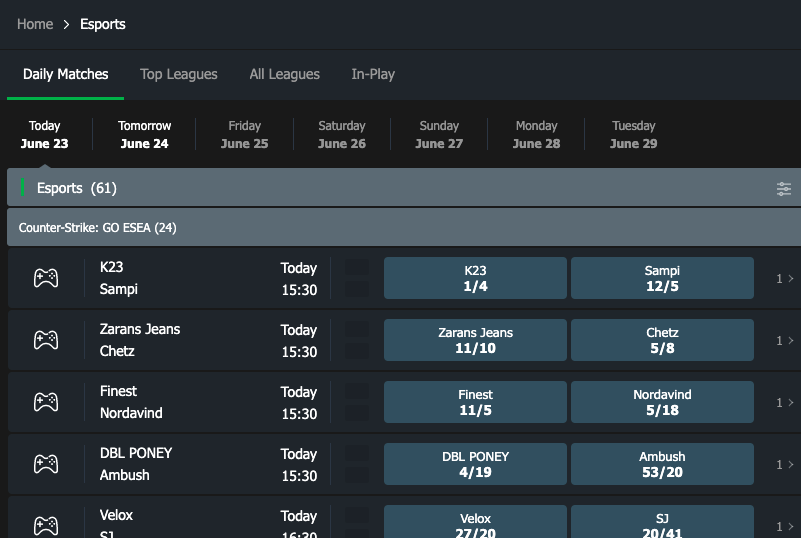The image size is (801, 538).
Task: Bet on K23 at 1/4
Action: [475, 278]
